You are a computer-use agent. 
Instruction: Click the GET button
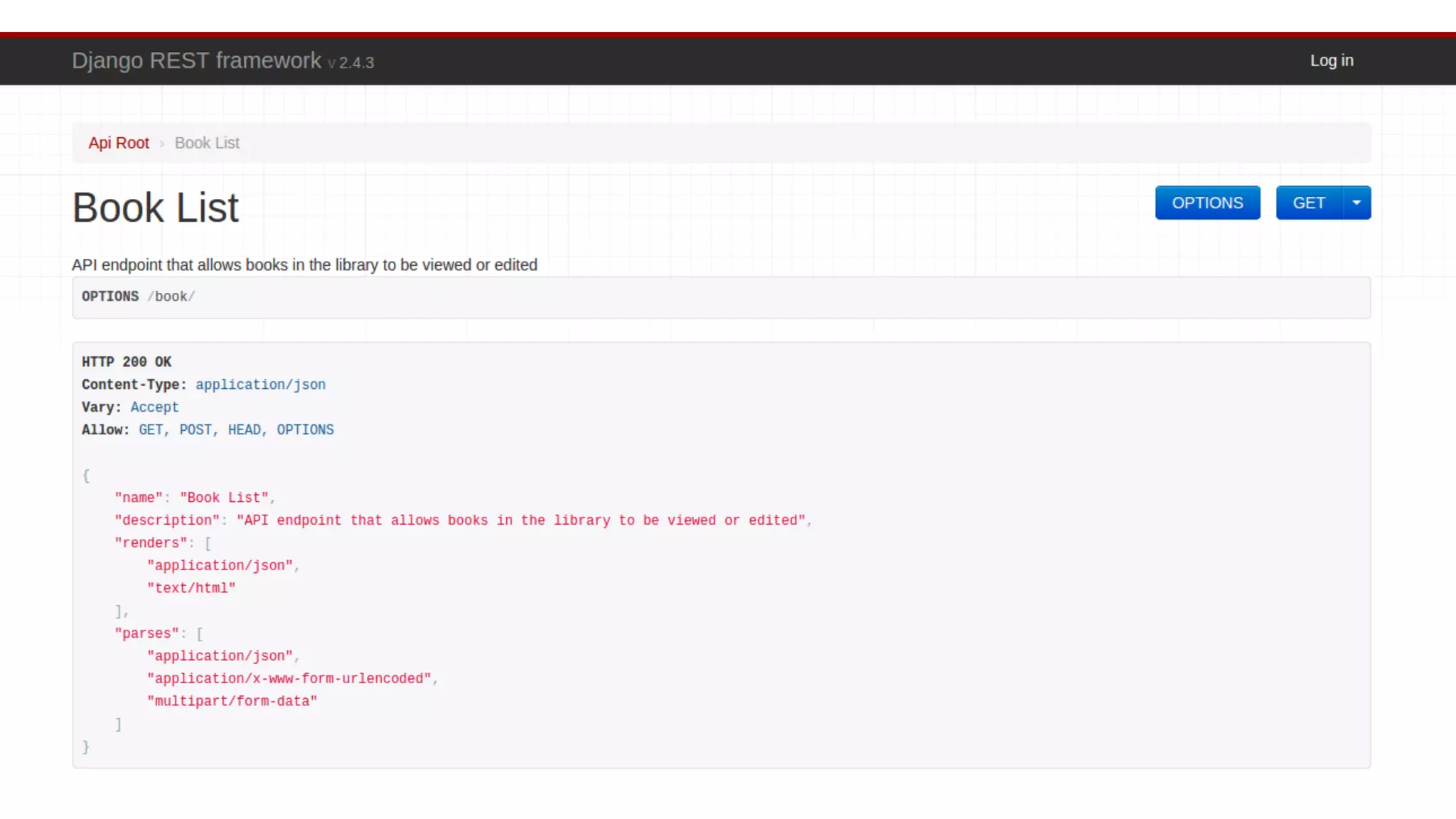coord(1309,203)
